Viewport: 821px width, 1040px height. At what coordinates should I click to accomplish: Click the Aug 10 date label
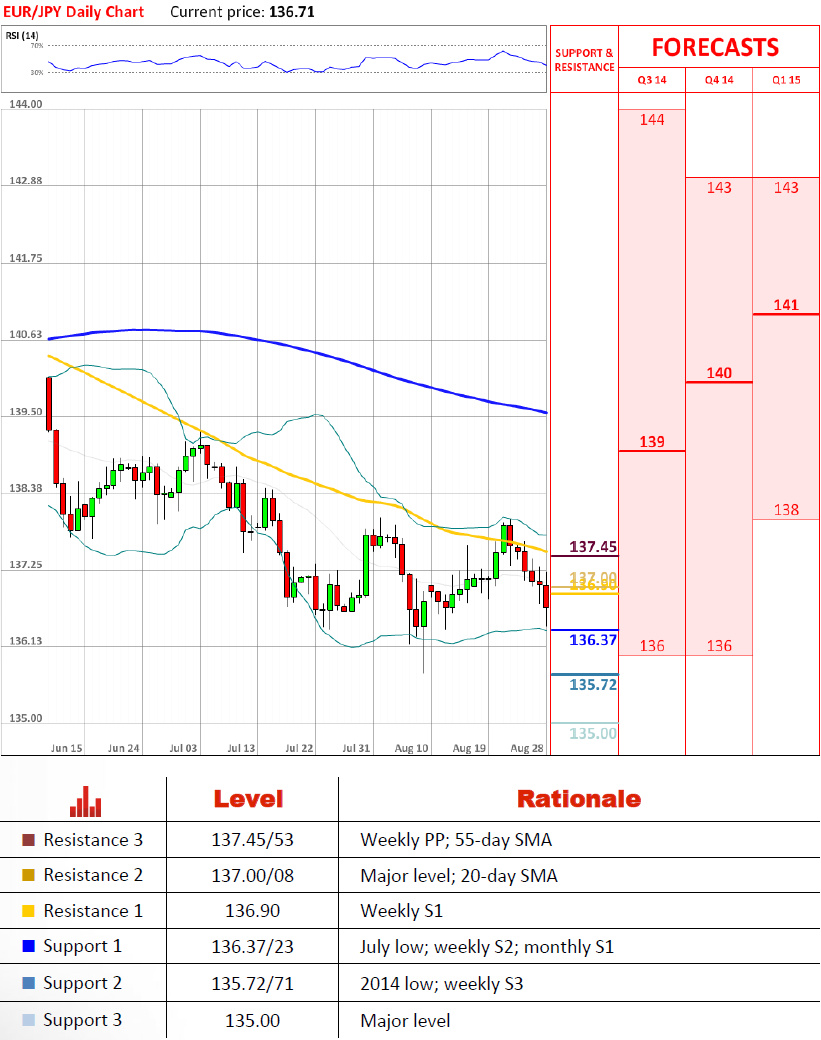point(411,748)
